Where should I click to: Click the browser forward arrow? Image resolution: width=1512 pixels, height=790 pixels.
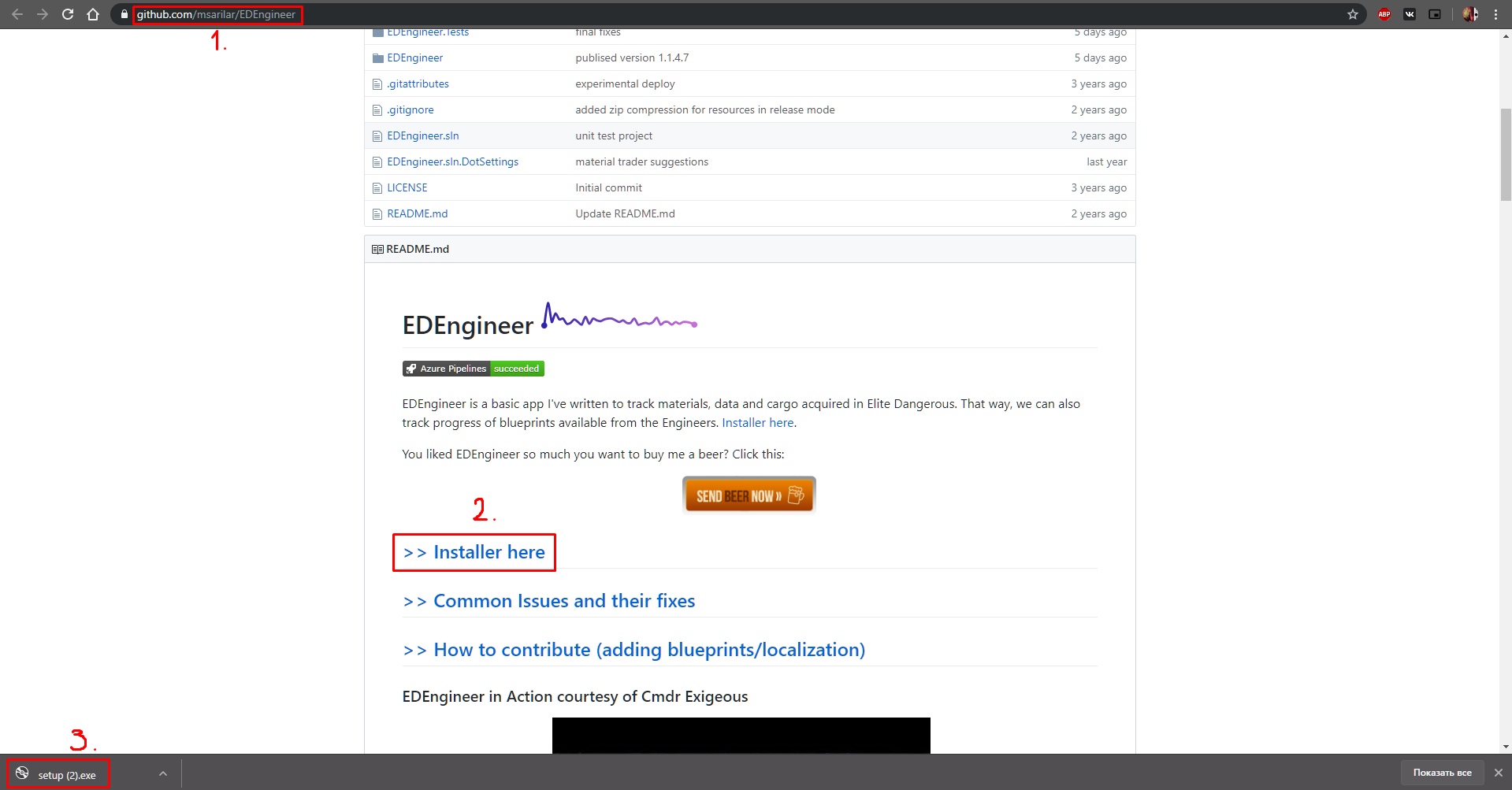43,14
